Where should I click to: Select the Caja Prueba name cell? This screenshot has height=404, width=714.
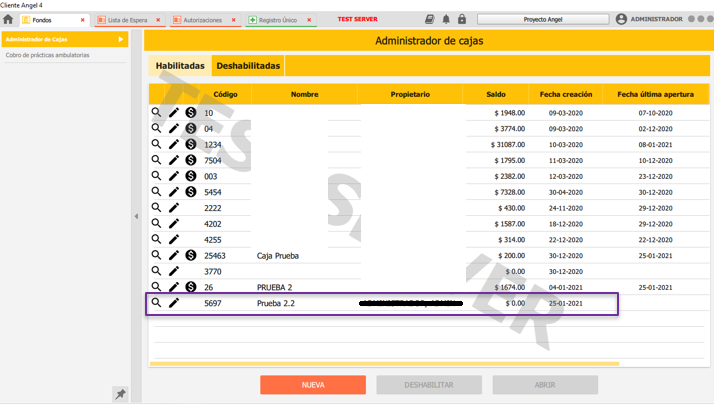[278, 256]
